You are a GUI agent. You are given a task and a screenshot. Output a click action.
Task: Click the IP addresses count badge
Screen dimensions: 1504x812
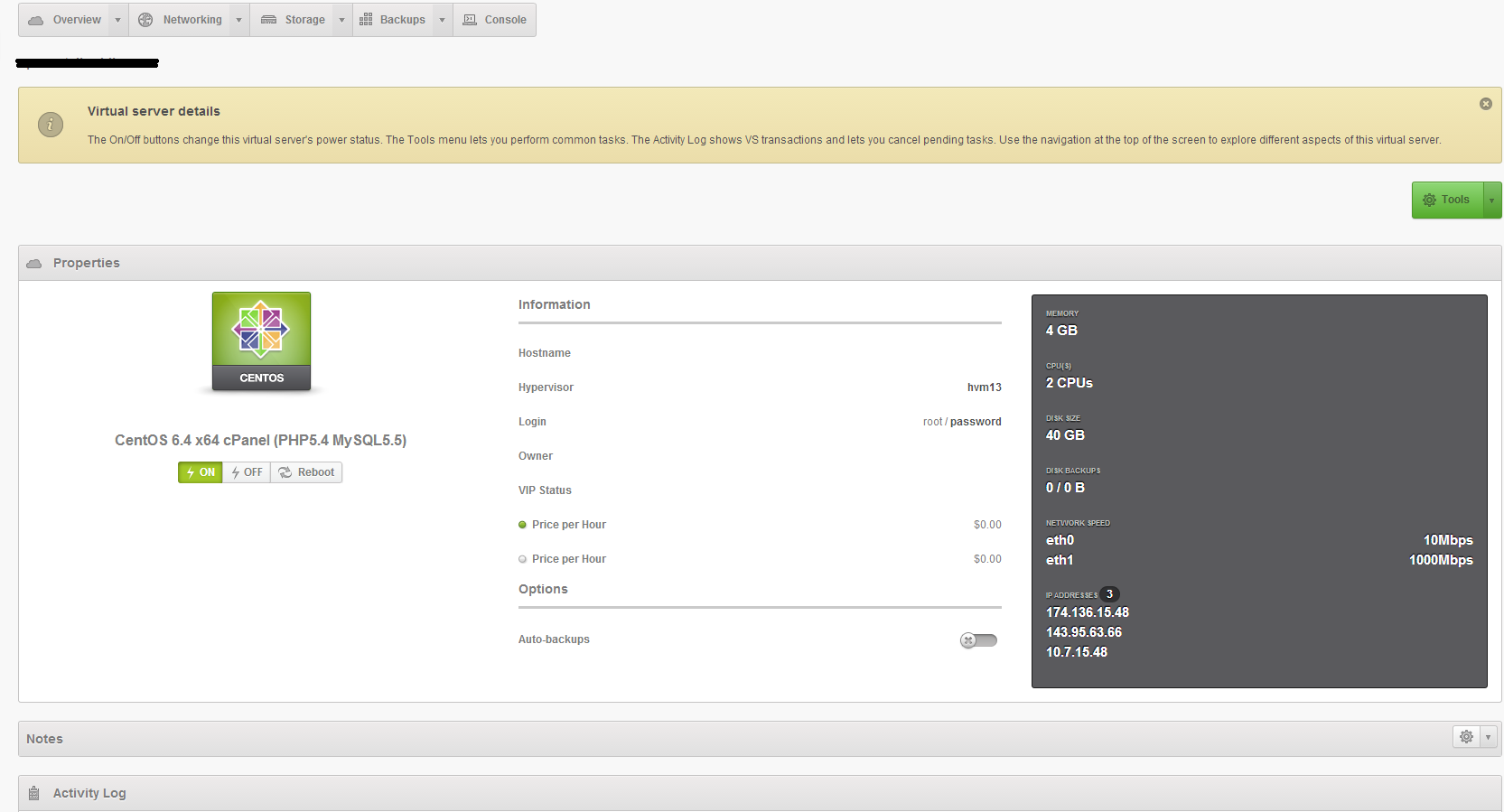click(x=1109, y=594)
